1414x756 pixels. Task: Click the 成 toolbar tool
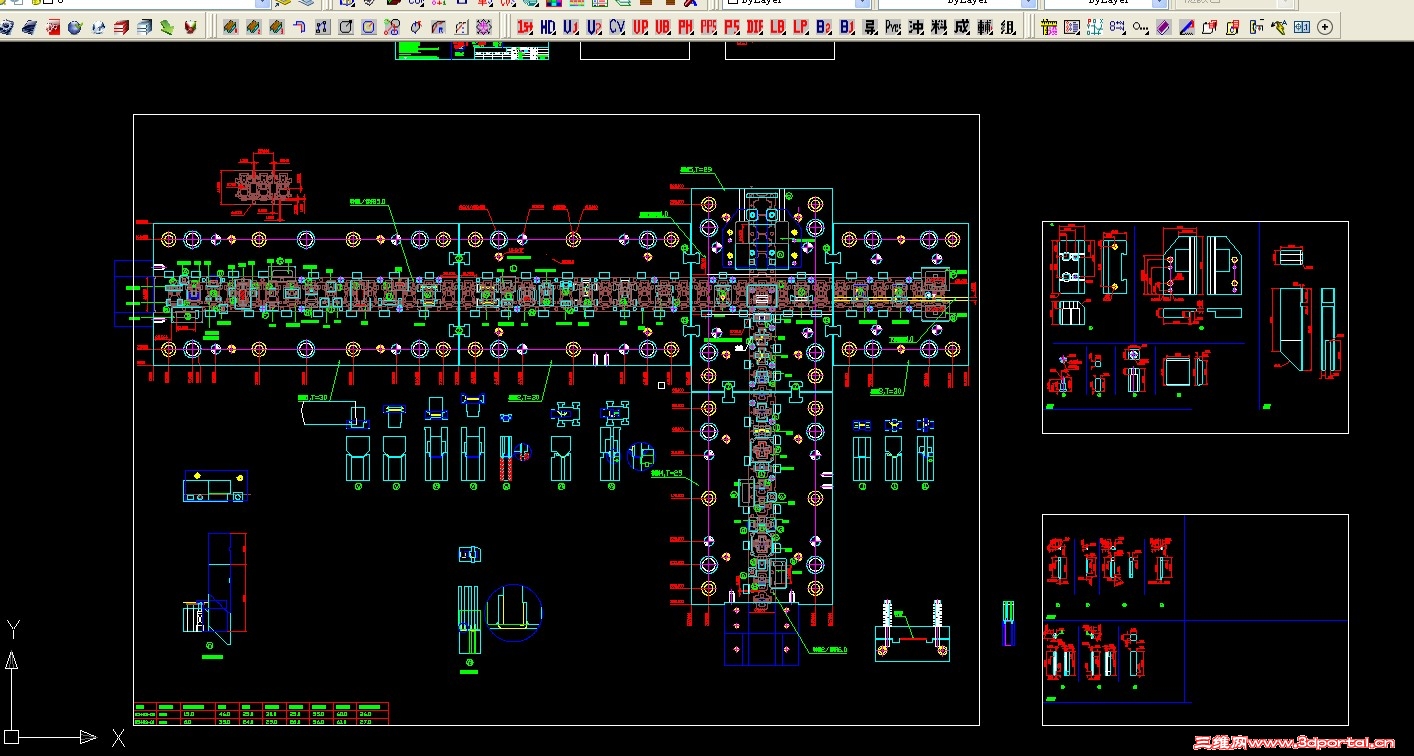click(964, 27)
